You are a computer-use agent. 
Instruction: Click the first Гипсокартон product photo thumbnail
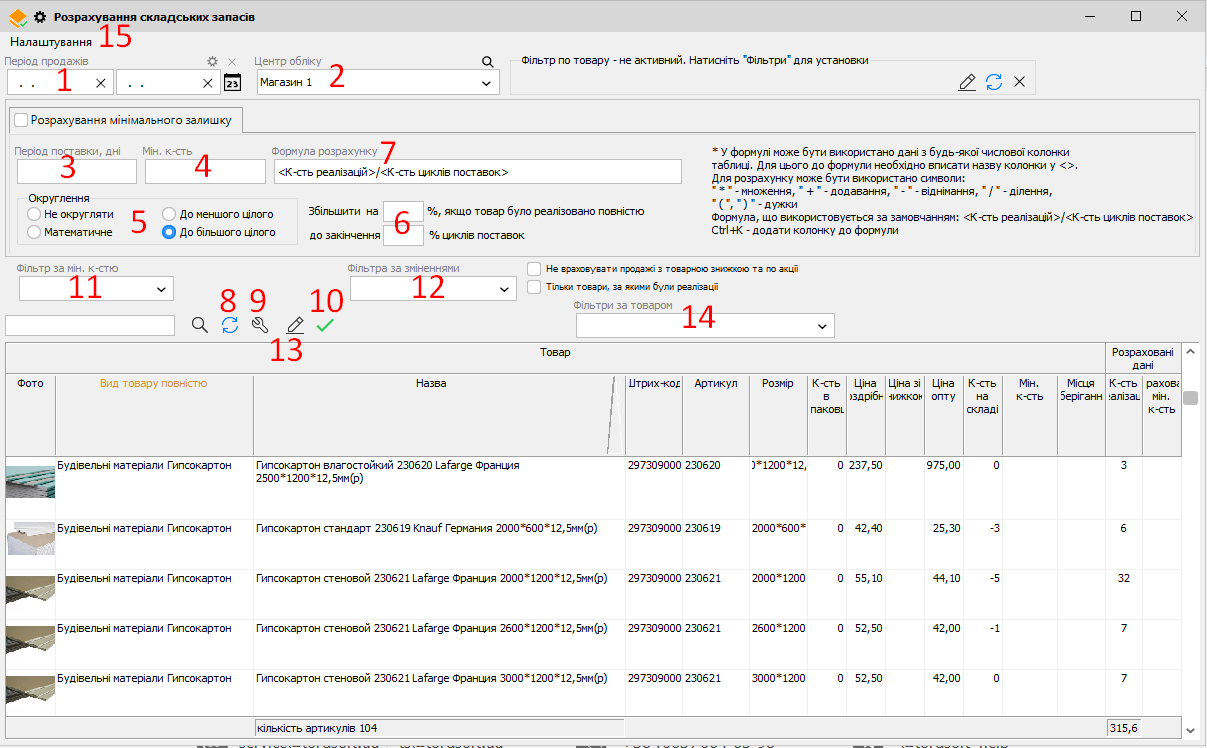point(30,480)
